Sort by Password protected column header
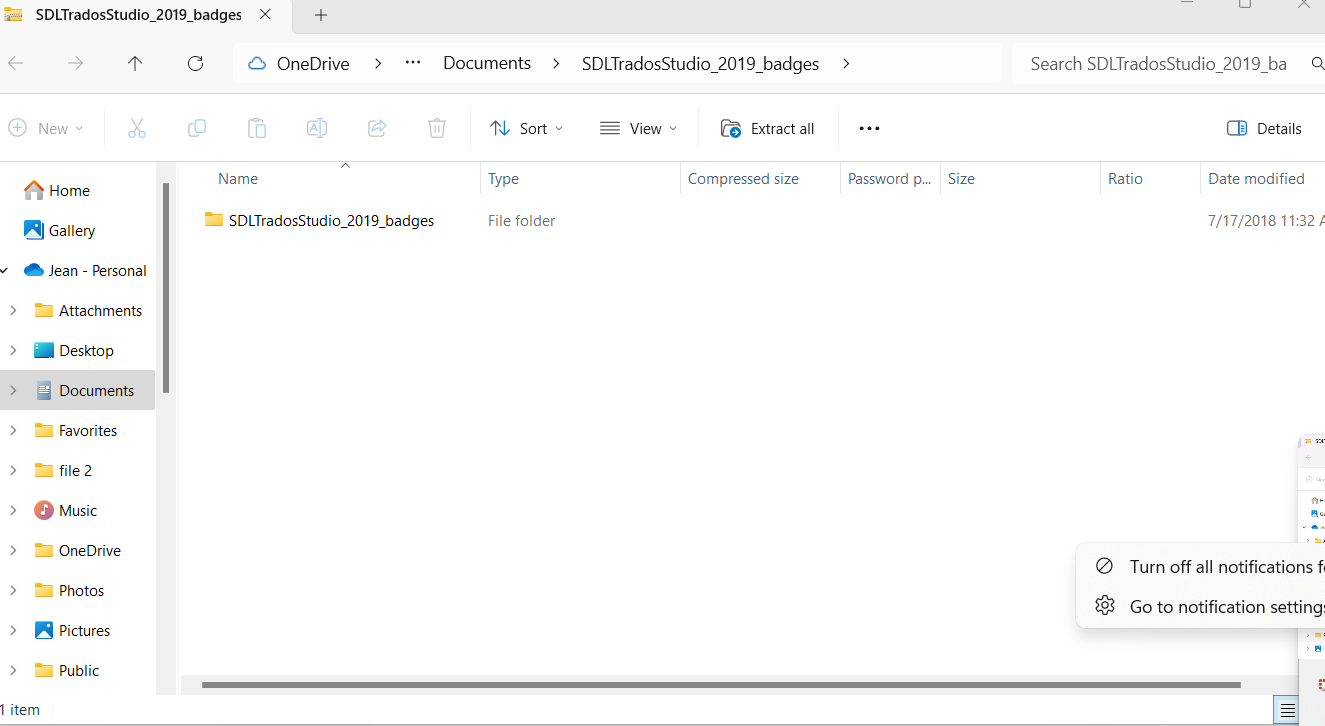 (x=890, y=179)
